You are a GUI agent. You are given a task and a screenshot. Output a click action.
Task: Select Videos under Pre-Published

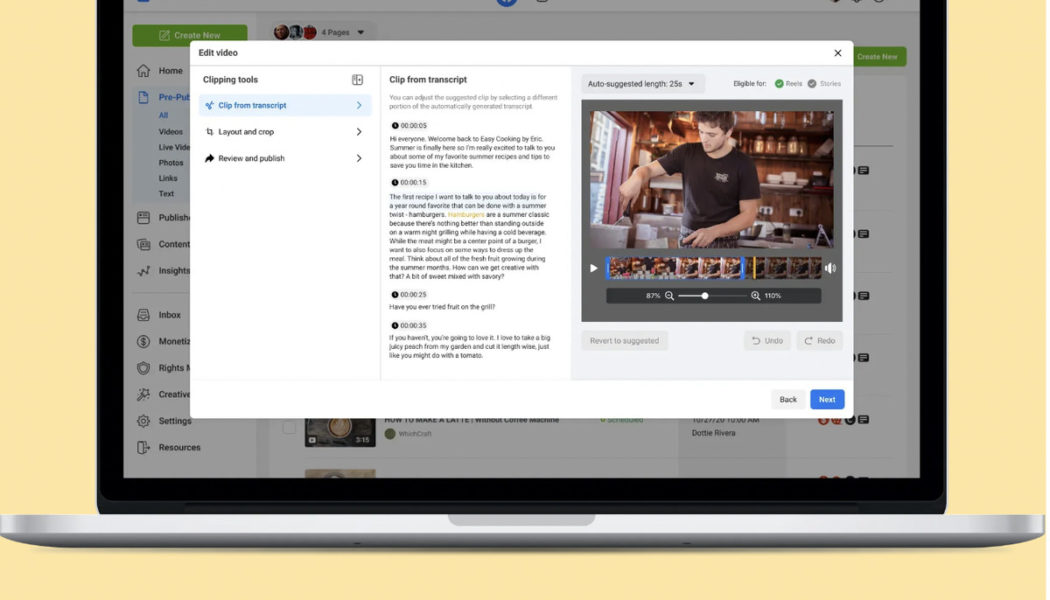click(170, 130)
